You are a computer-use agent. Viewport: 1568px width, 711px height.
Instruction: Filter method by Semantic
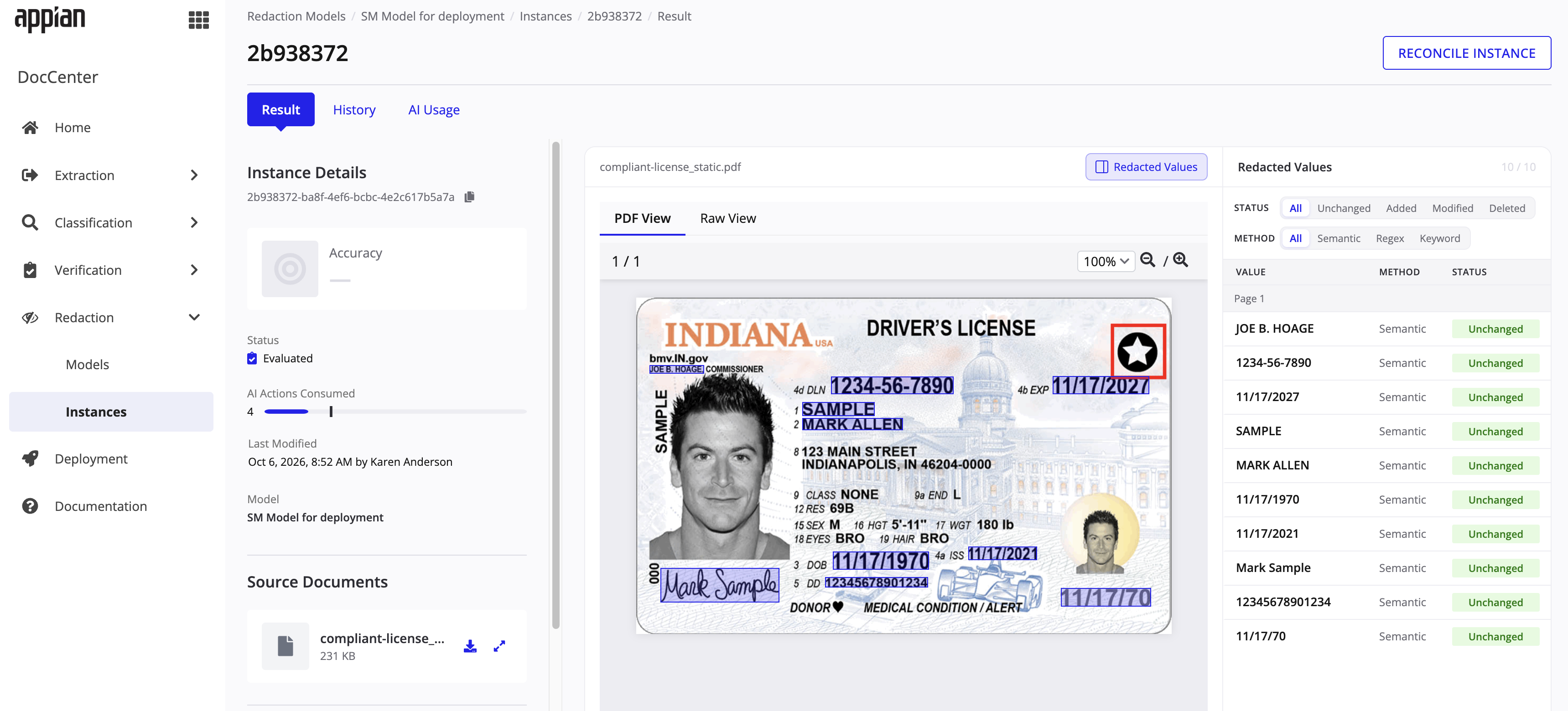pyautogui.click(x=1338, y=238)
